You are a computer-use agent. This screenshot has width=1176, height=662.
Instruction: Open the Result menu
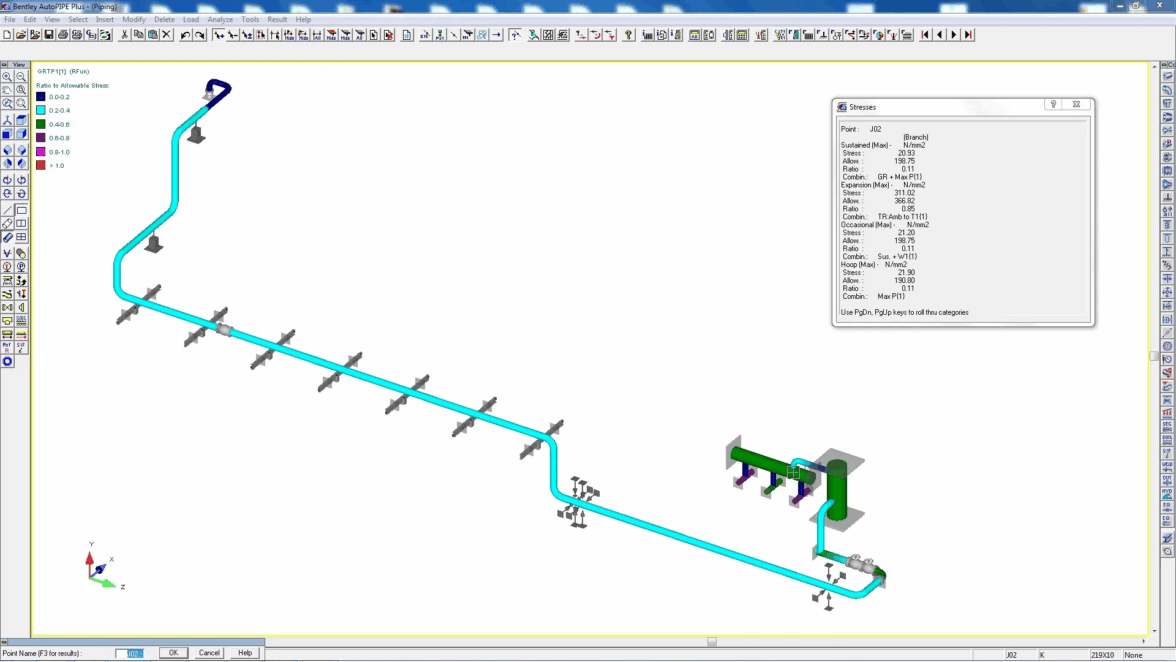click(277, 19)
